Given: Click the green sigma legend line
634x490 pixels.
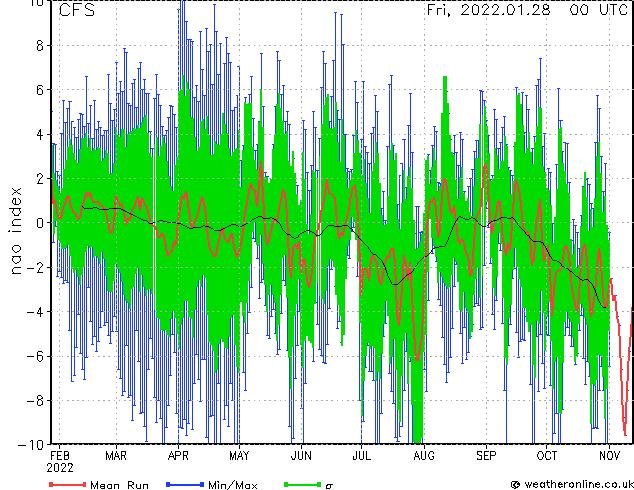Looking at the screenshot, I should [302, 484].
